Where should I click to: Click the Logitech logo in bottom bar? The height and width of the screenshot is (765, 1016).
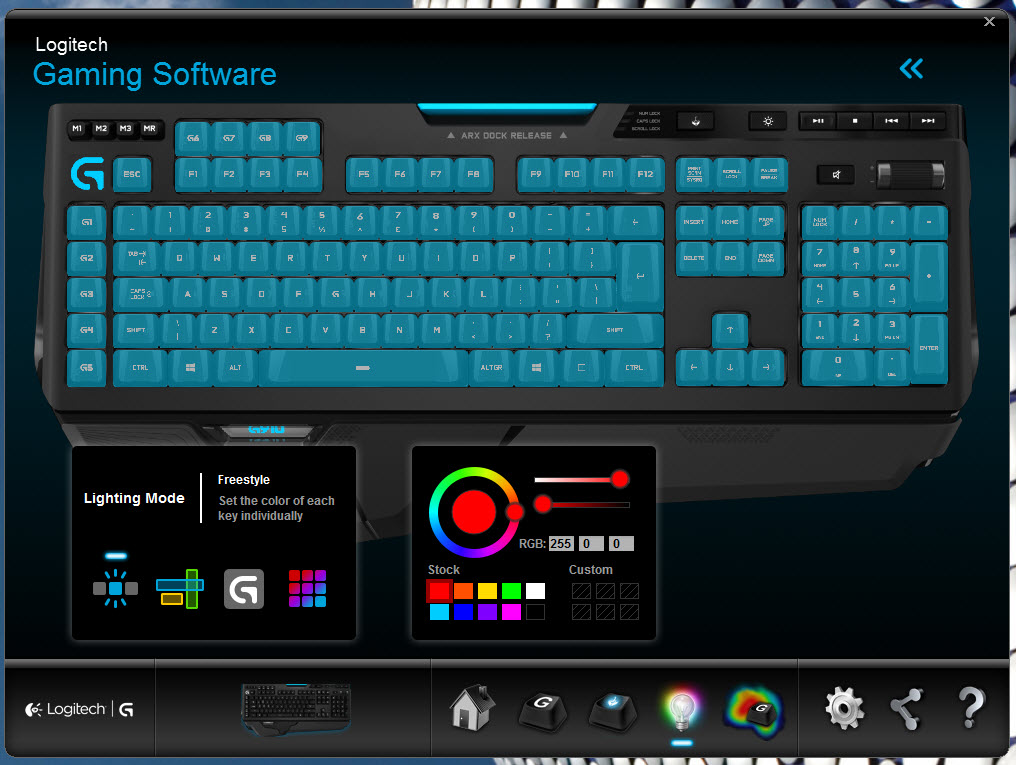tap(79, 709)
